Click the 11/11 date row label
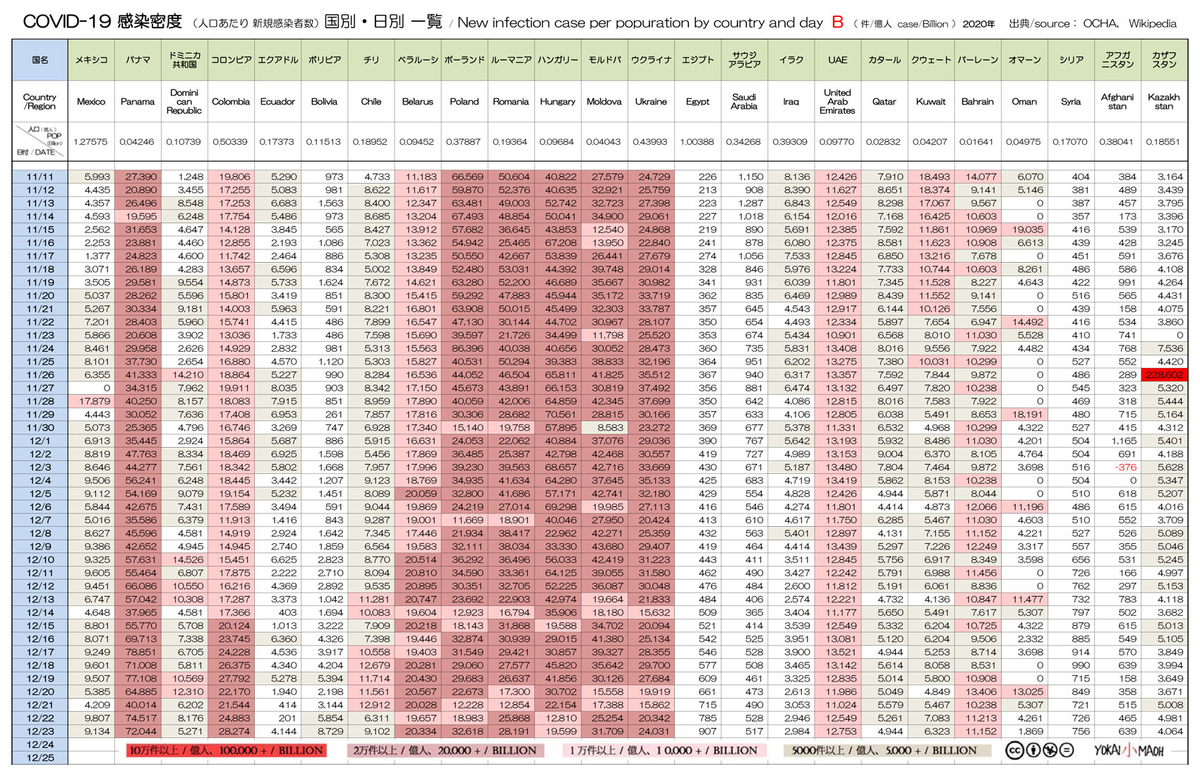 pyautogui.click(x=39, y=176)
